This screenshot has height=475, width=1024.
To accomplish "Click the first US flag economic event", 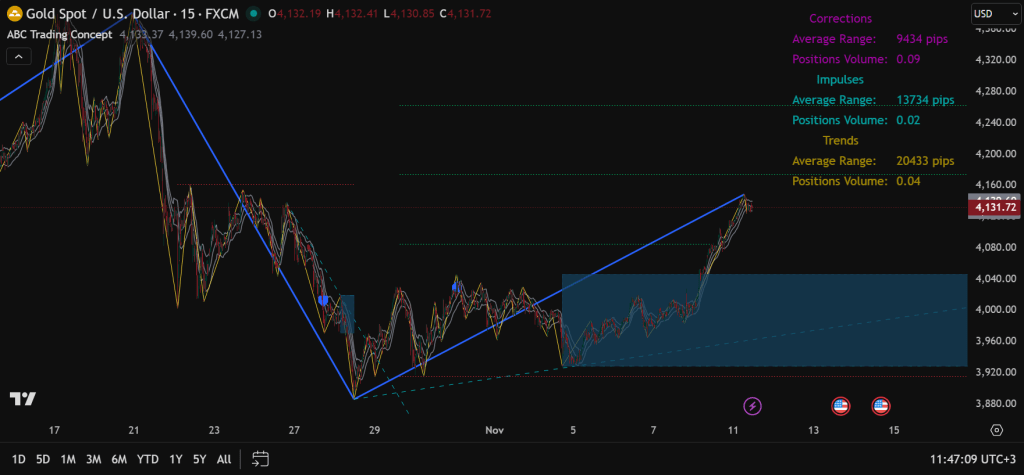I will point(840,405).
